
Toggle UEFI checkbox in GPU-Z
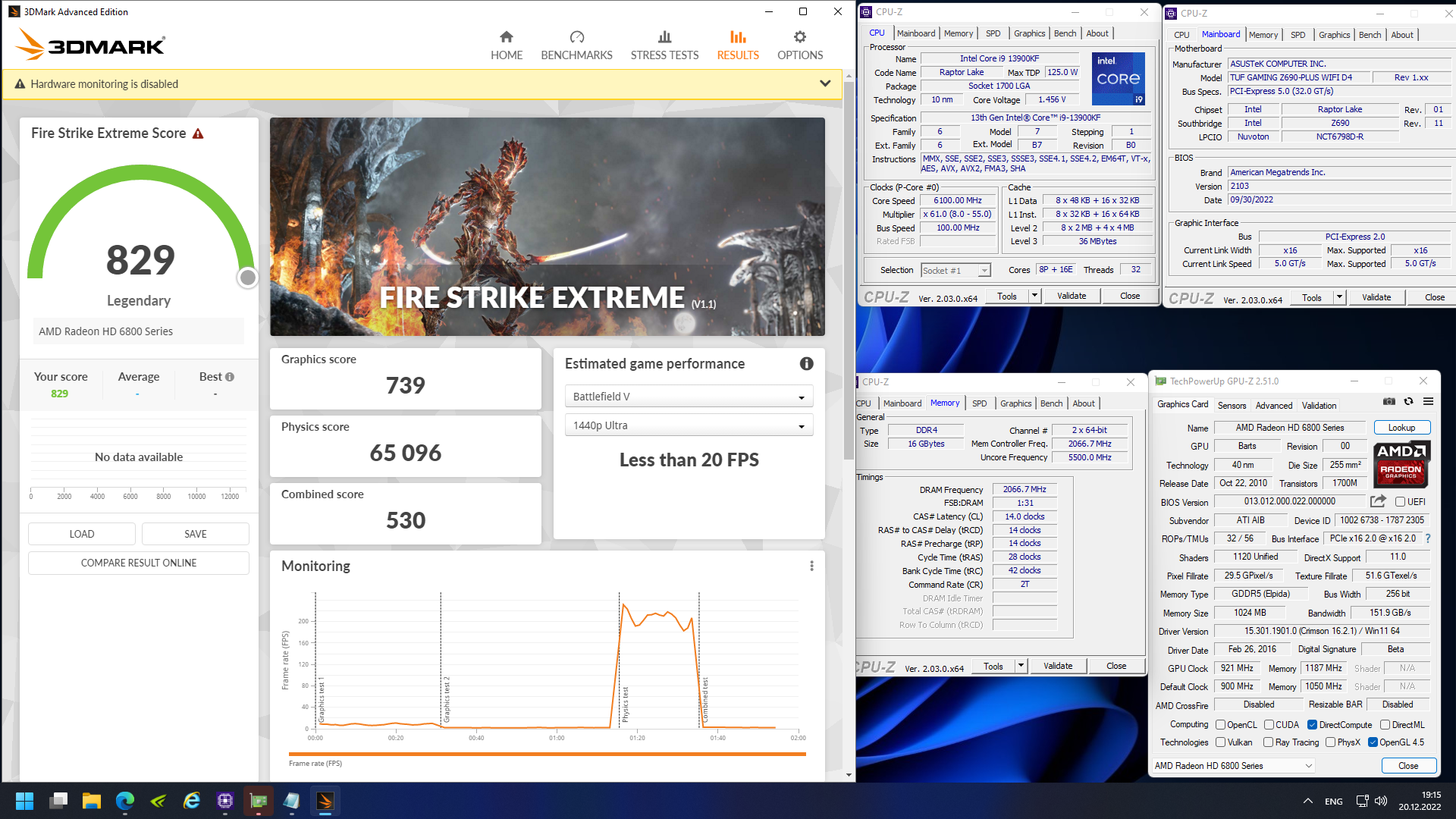[x=1400, y=502]
